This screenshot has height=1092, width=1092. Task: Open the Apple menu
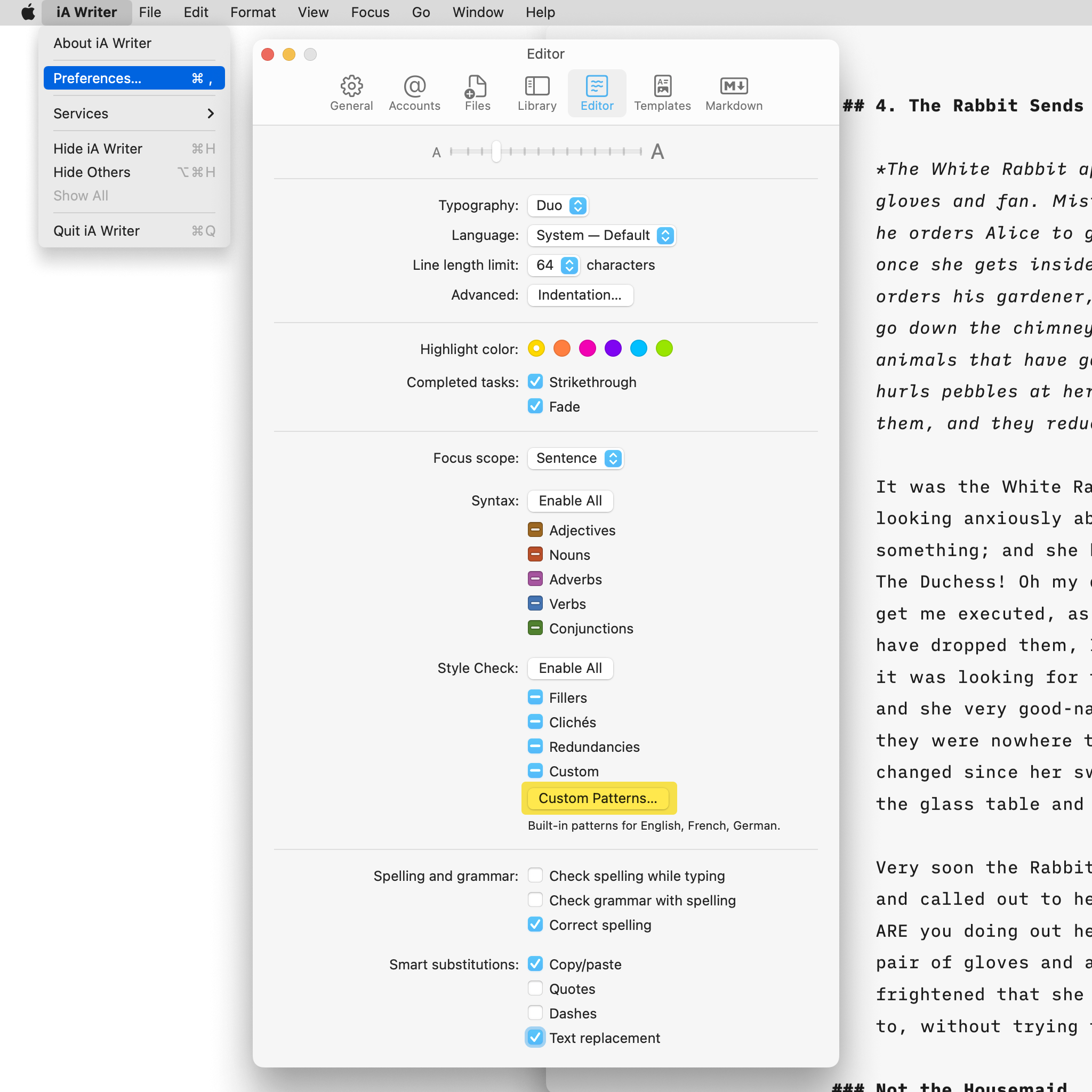pos(28,12)
